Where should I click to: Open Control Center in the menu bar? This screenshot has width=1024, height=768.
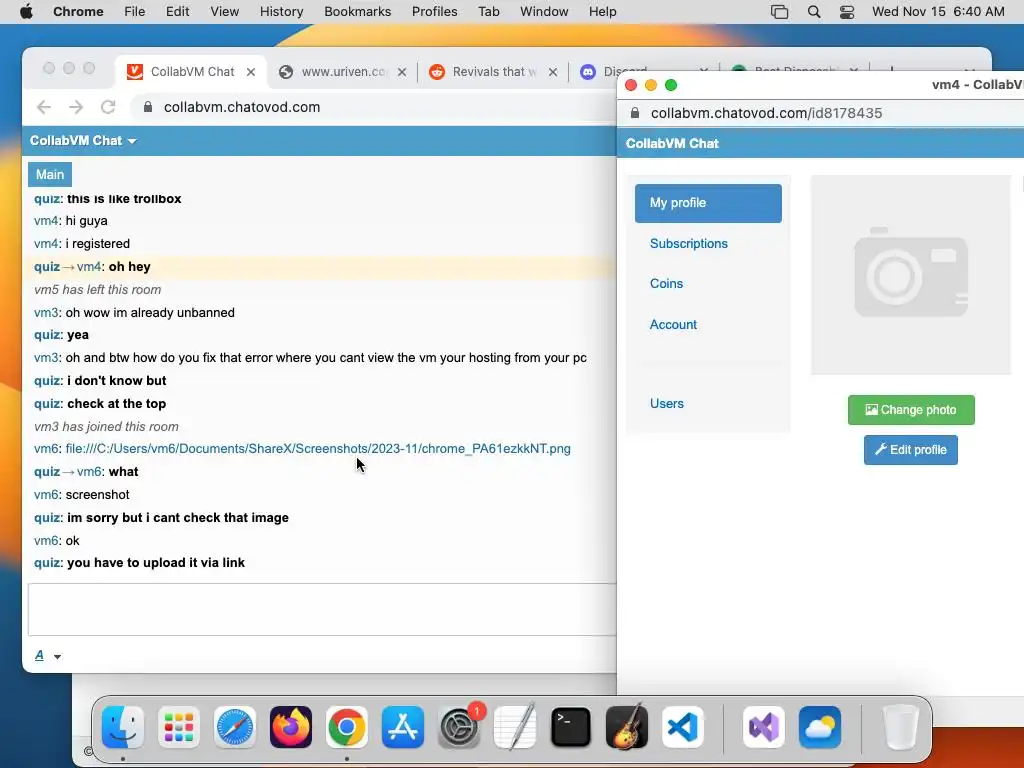[847, 12]
